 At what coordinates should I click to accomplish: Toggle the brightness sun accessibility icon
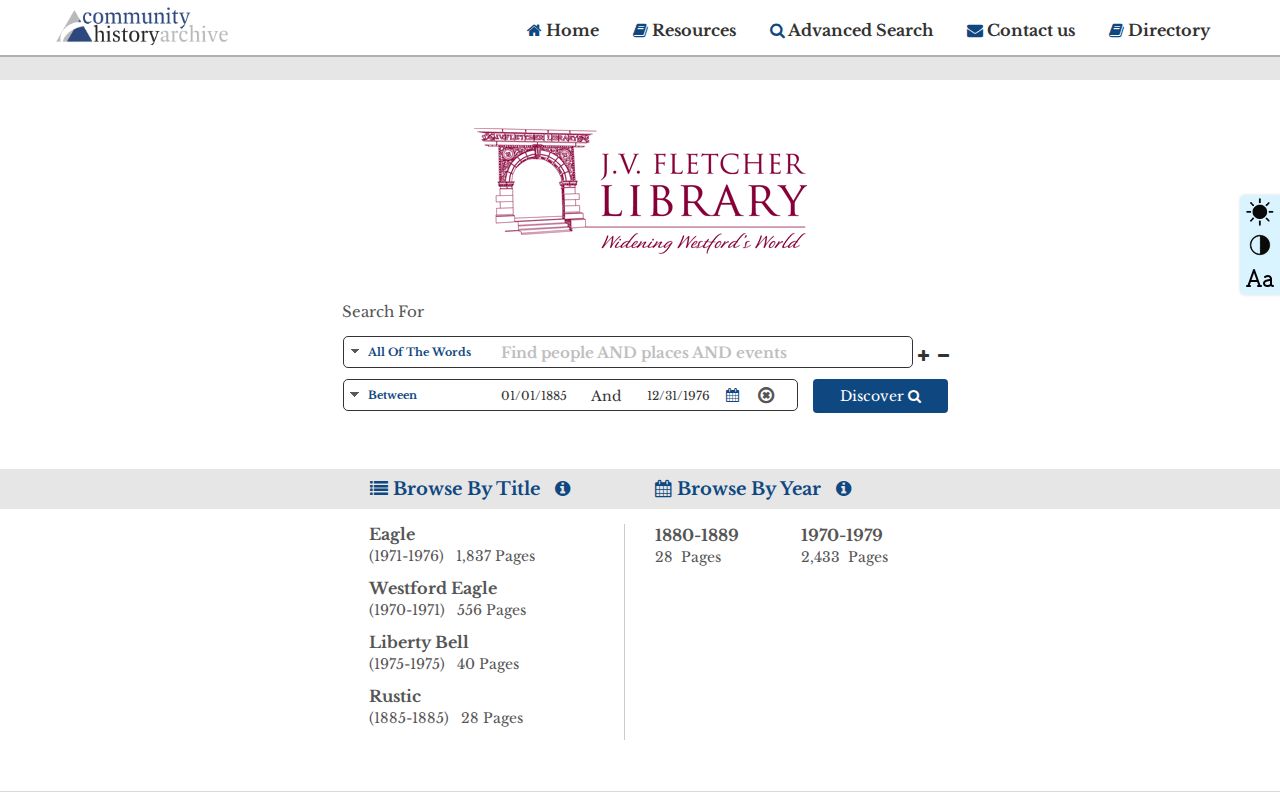(x=1260, y=212)
